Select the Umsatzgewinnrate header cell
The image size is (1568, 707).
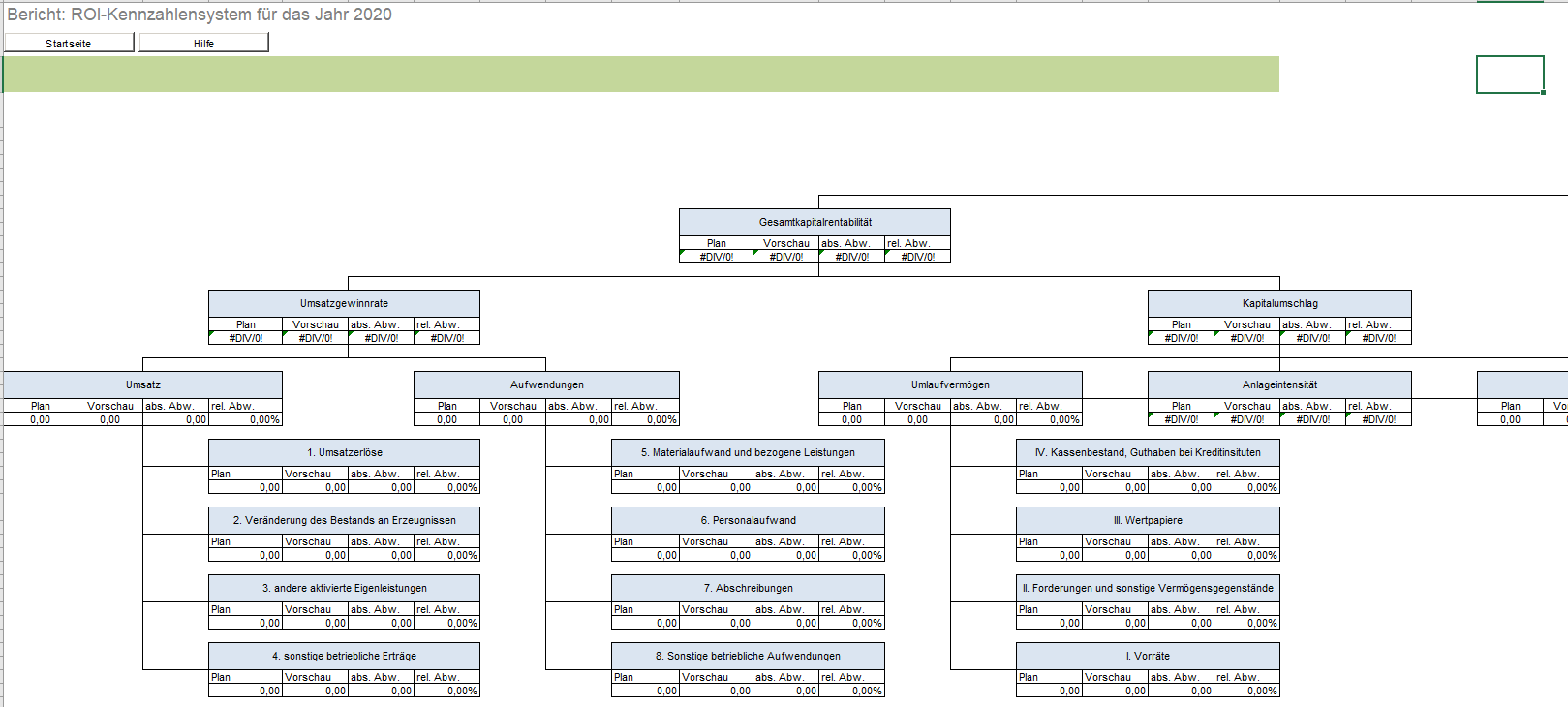click(344, 303)
